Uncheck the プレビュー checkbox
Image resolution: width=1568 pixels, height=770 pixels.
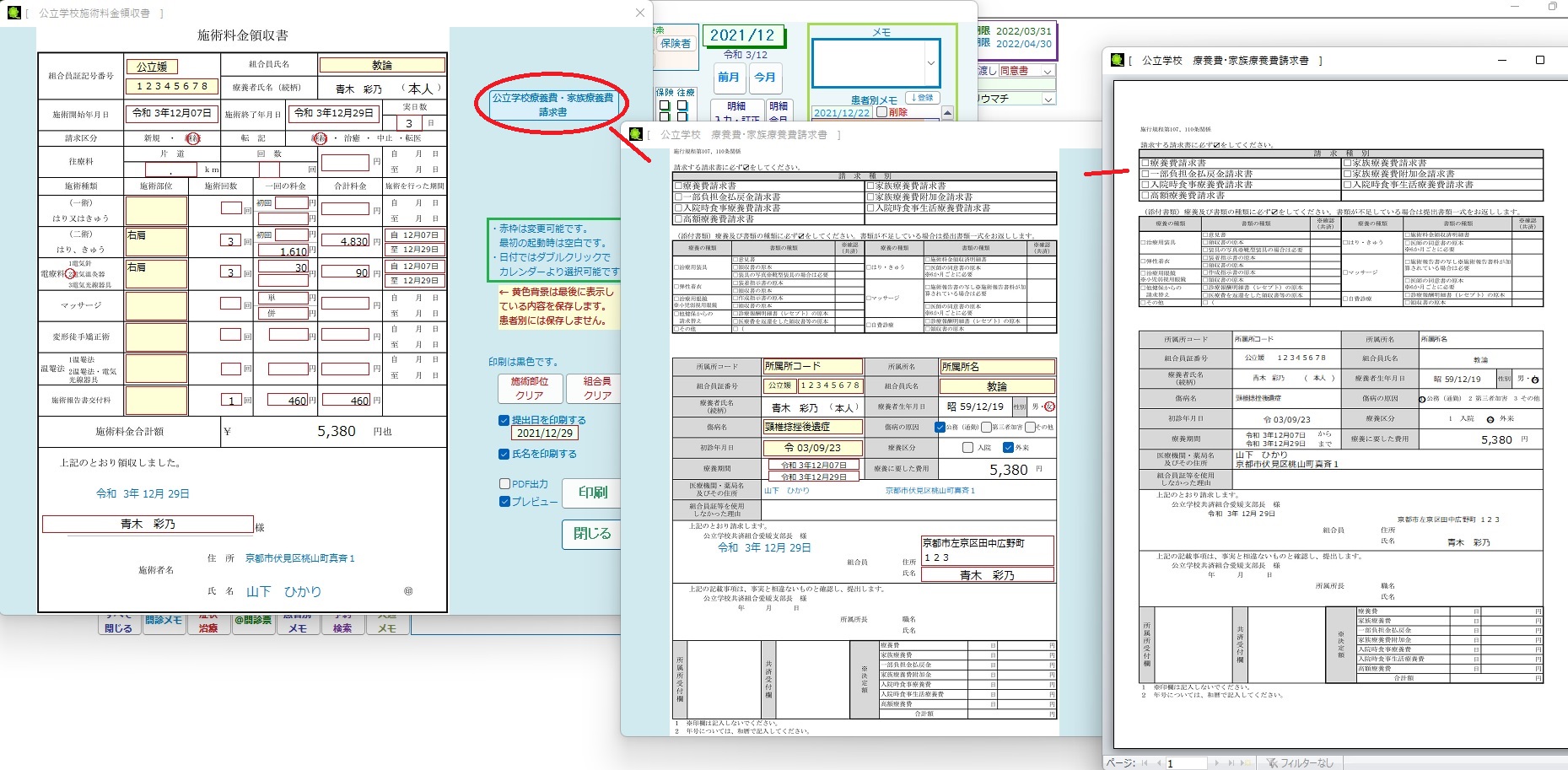[504, 501]
